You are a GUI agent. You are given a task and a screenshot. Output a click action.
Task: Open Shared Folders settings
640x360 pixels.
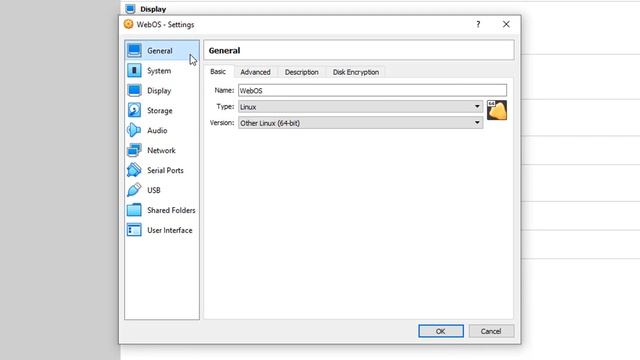162,210
